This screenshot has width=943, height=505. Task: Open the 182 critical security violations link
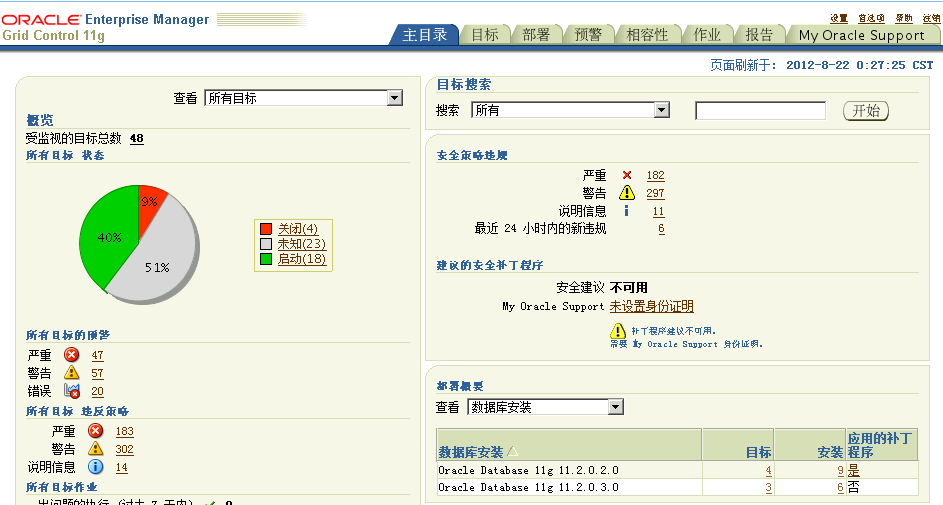[656, 175]
